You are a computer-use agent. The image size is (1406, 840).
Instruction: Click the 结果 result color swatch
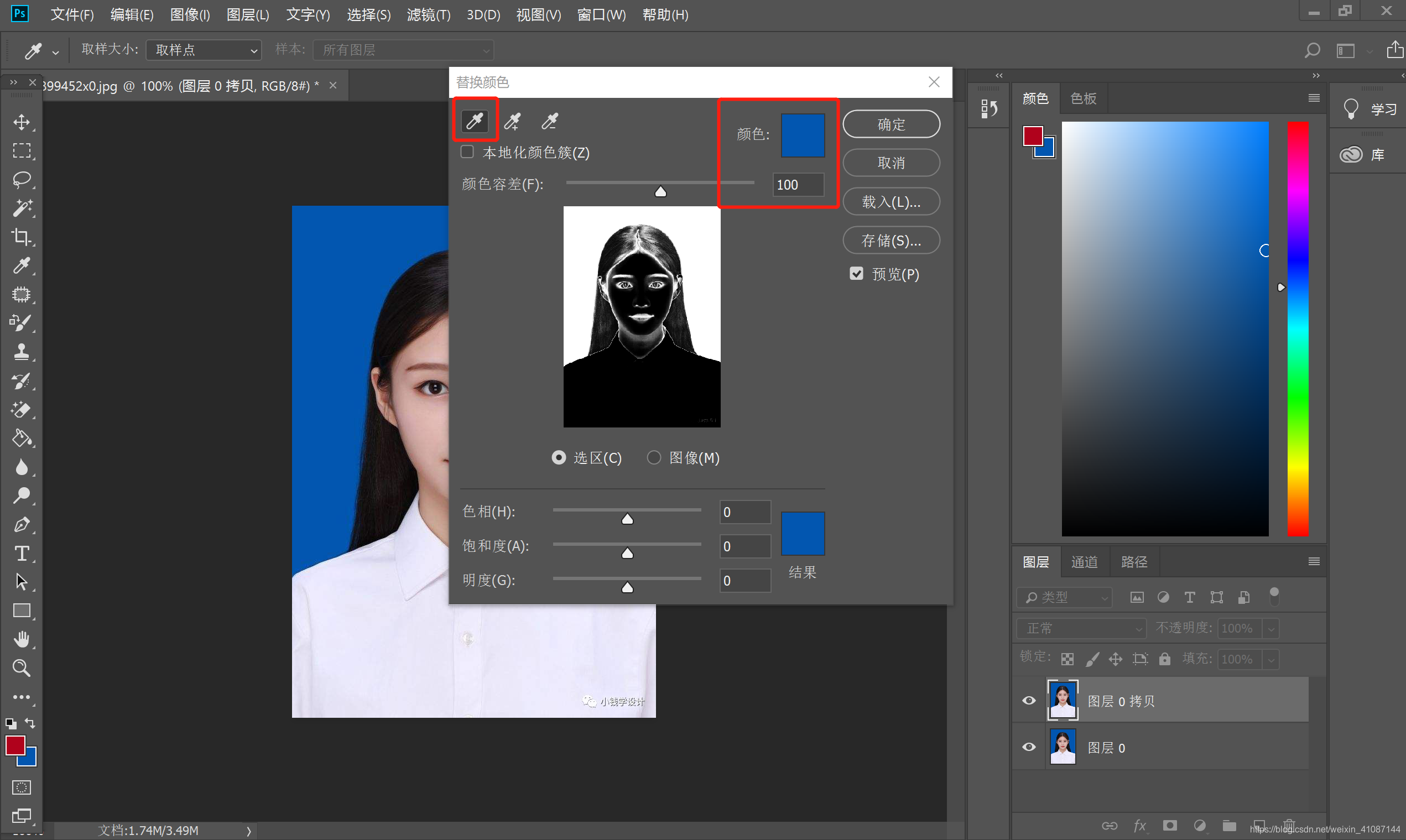[802, 533]
